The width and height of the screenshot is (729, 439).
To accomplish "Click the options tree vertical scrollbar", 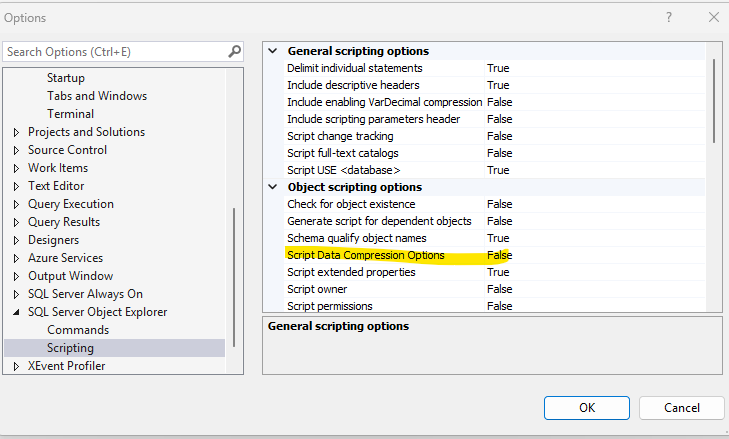I will tap(234, 277).
